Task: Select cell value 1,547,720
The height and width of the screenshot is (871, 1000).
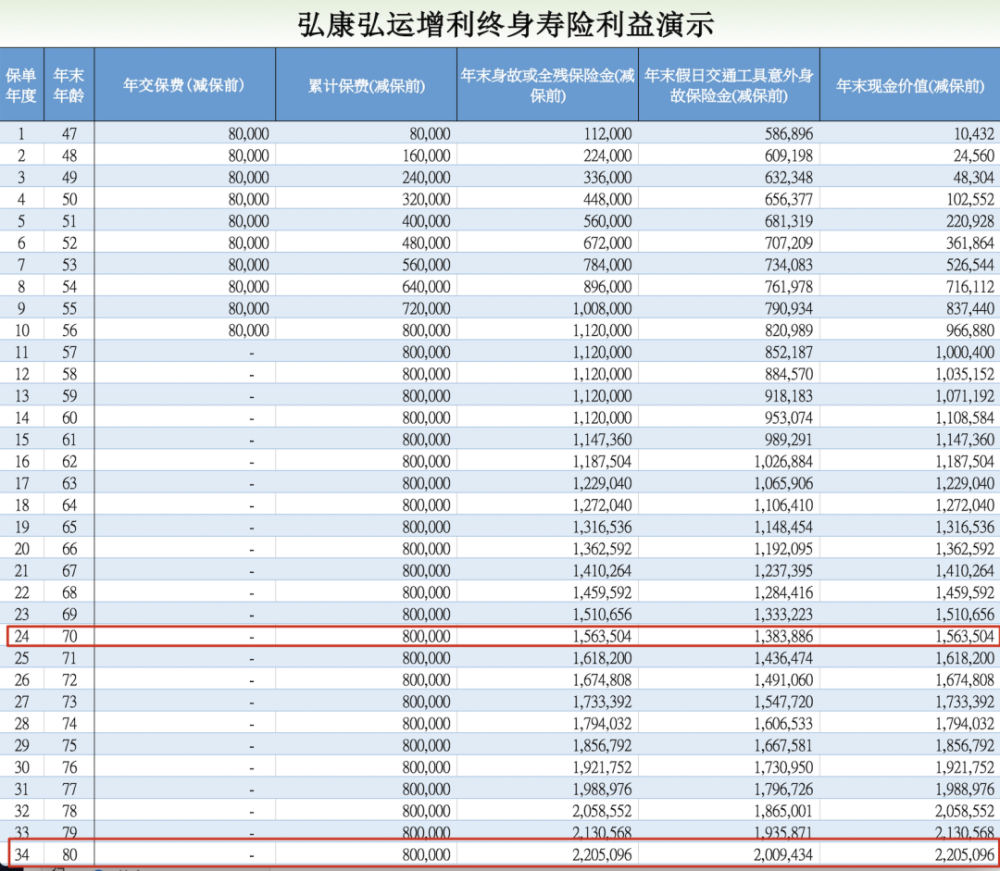Action: click(x=784, y=701)
